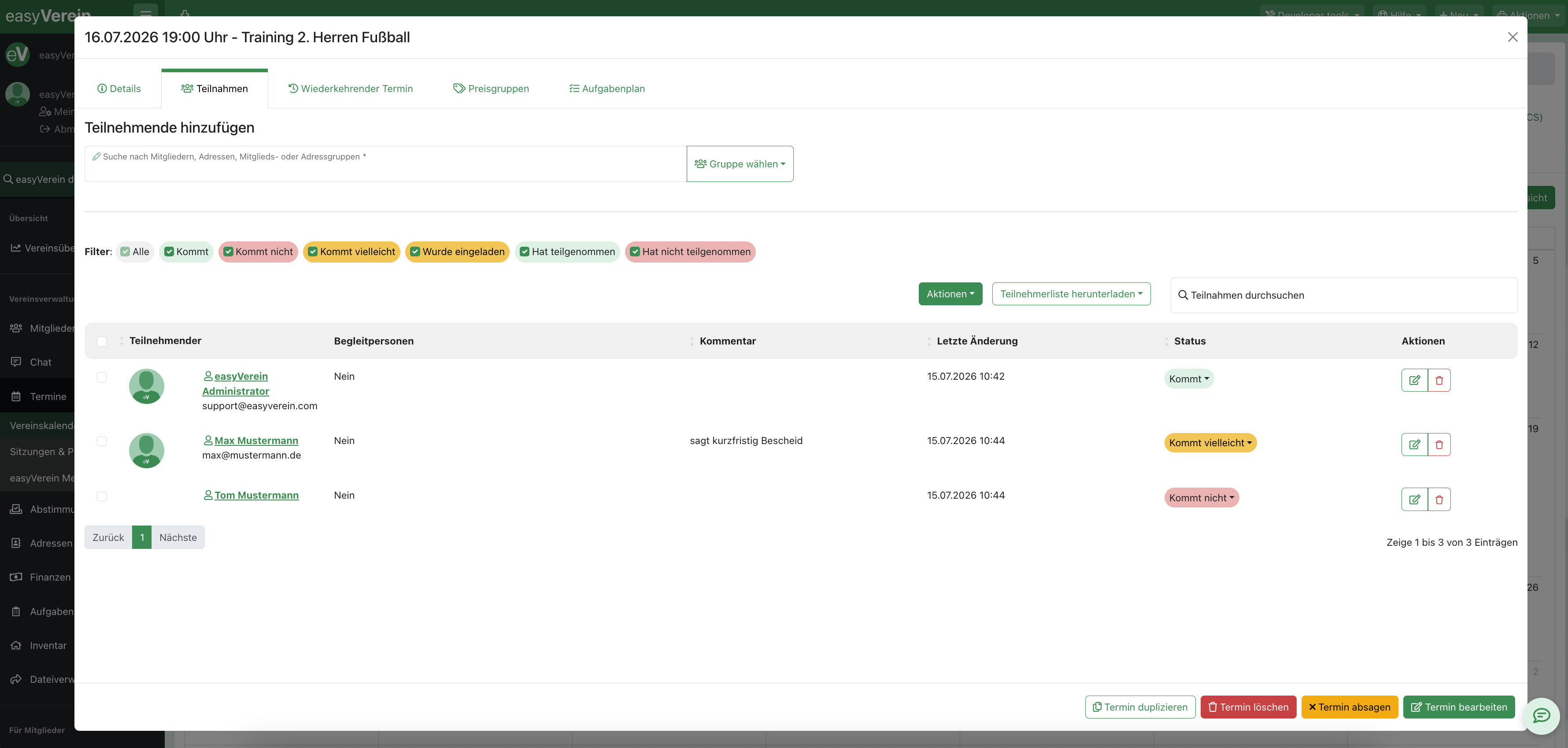The height and width of the screenshot is (748, 1568).
Task: Focus the Teilnahmen durchsuchen search field
Action: [1343, 295]
